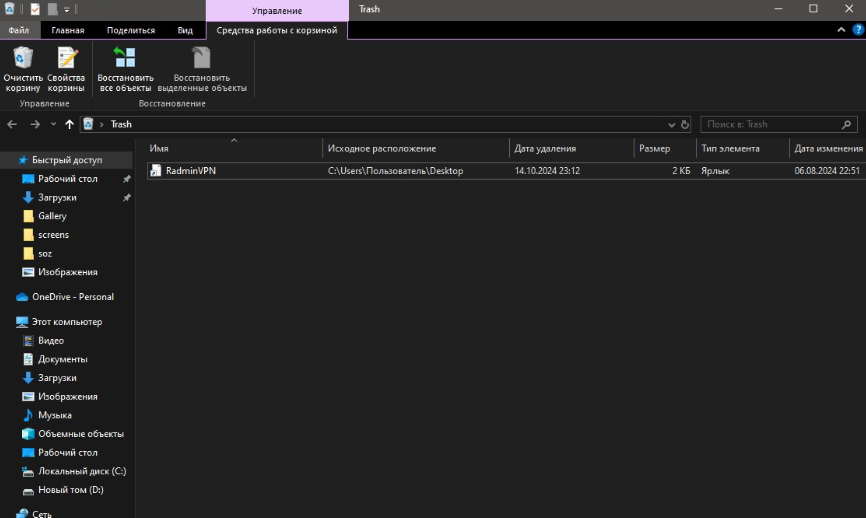866x518 pixels.
Task: Open the help question mark icon
Action: click(855, 30)
